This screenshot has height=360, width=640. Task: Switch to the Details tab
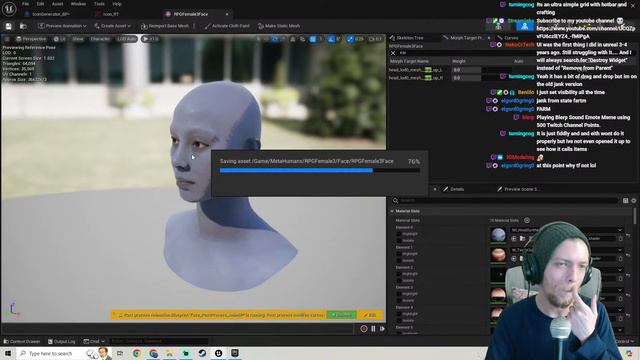pos(454,189)
